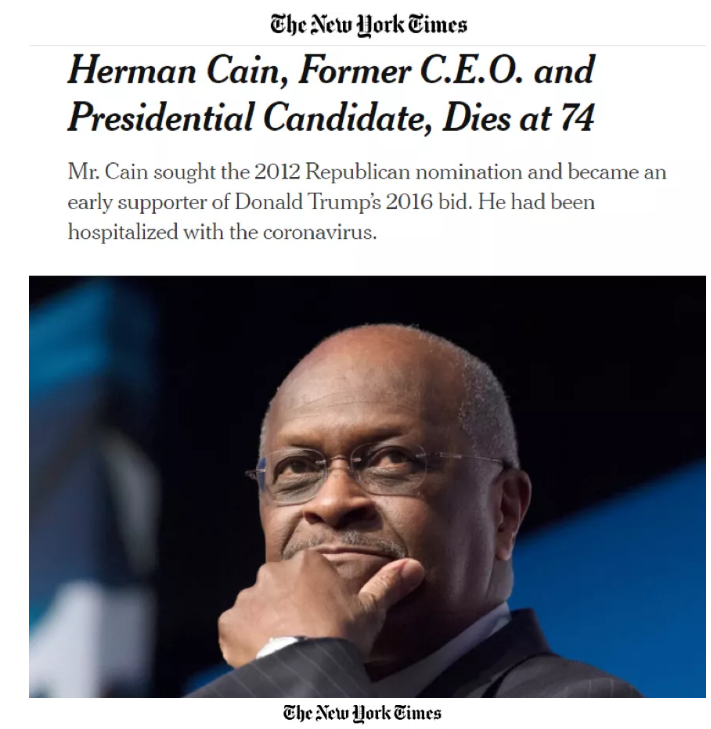Click the word "hospitalized" in summary

pyautogui.click(x=123, y=232)
